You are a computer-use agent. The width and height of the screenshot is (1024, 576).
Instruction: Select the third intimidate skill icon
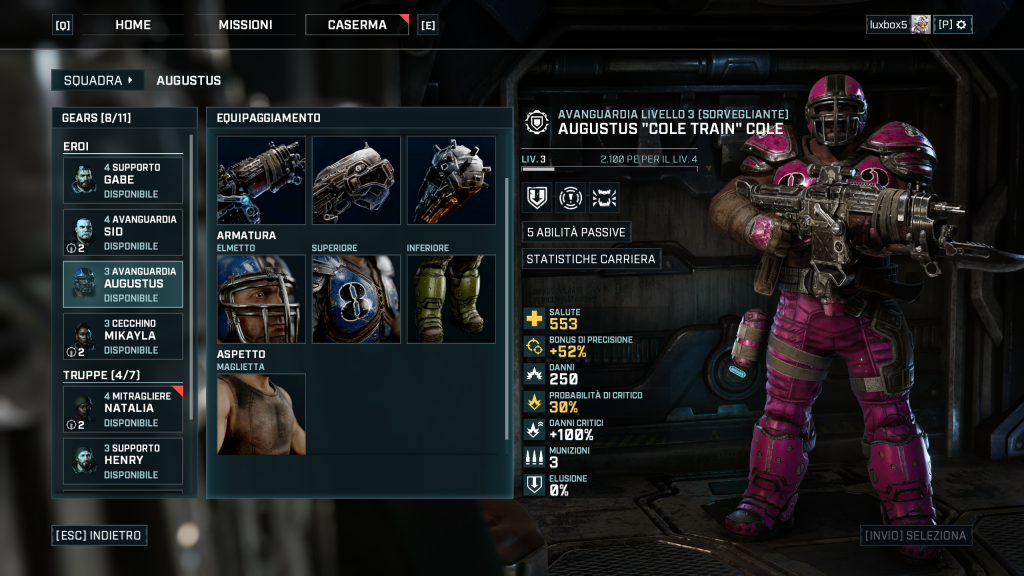click(x=604, y=197)
